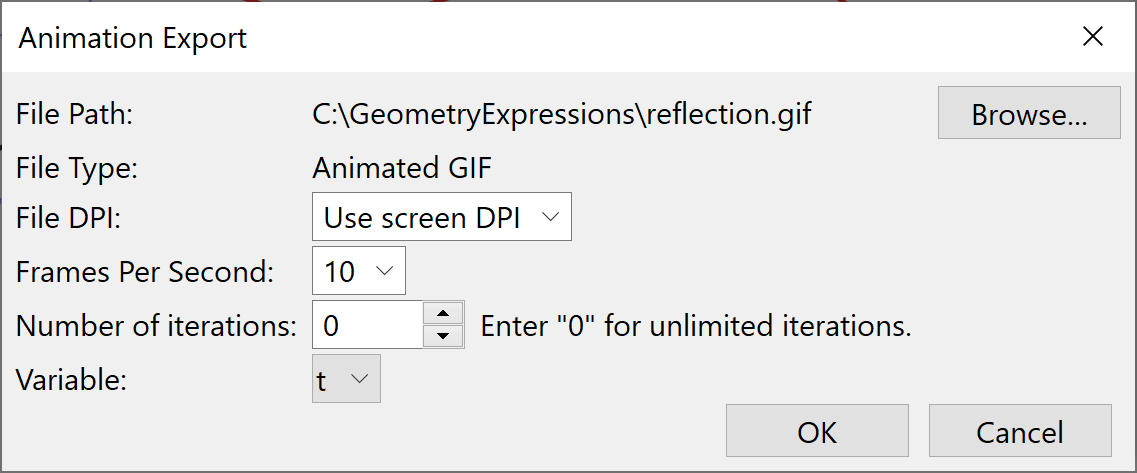Focus the Number of iterations input field

tap(367, 325)
